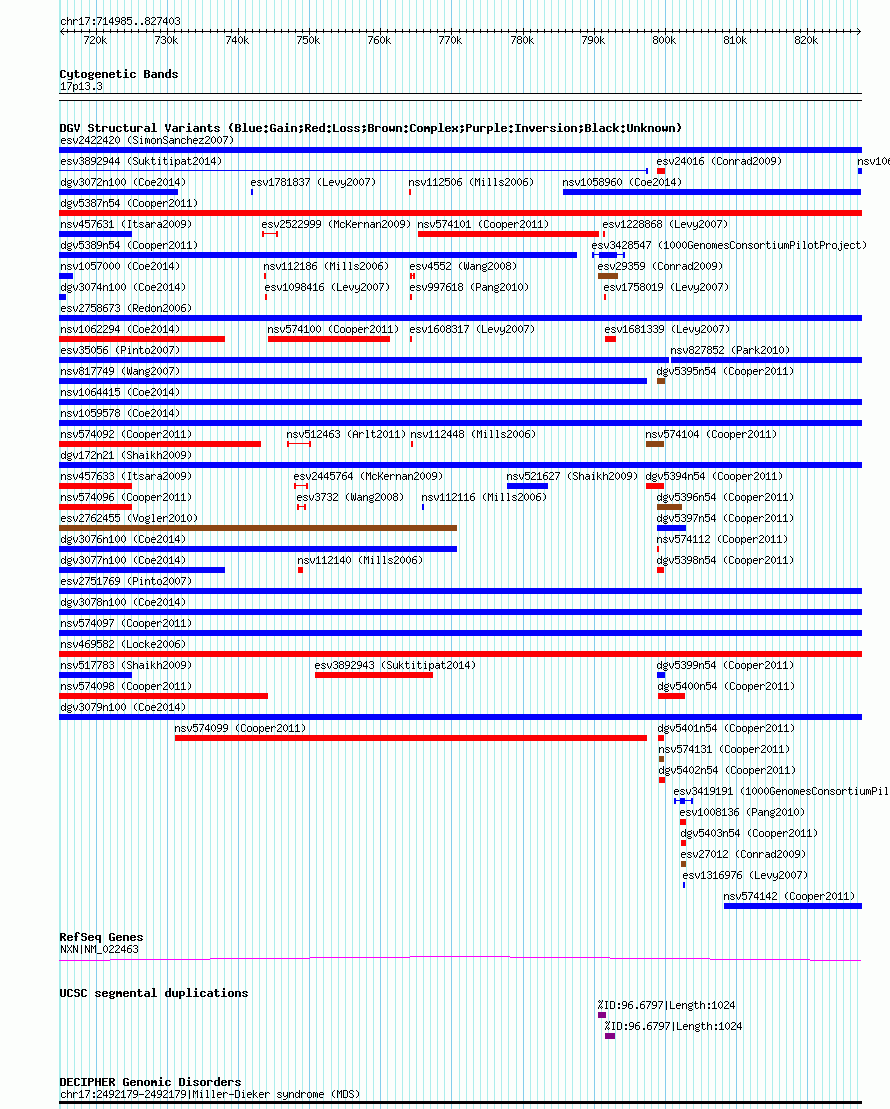The width and height of the screenshot is (890, 1109).
Task: Click esv997618 (Pang2010) label
Action: 469,287
